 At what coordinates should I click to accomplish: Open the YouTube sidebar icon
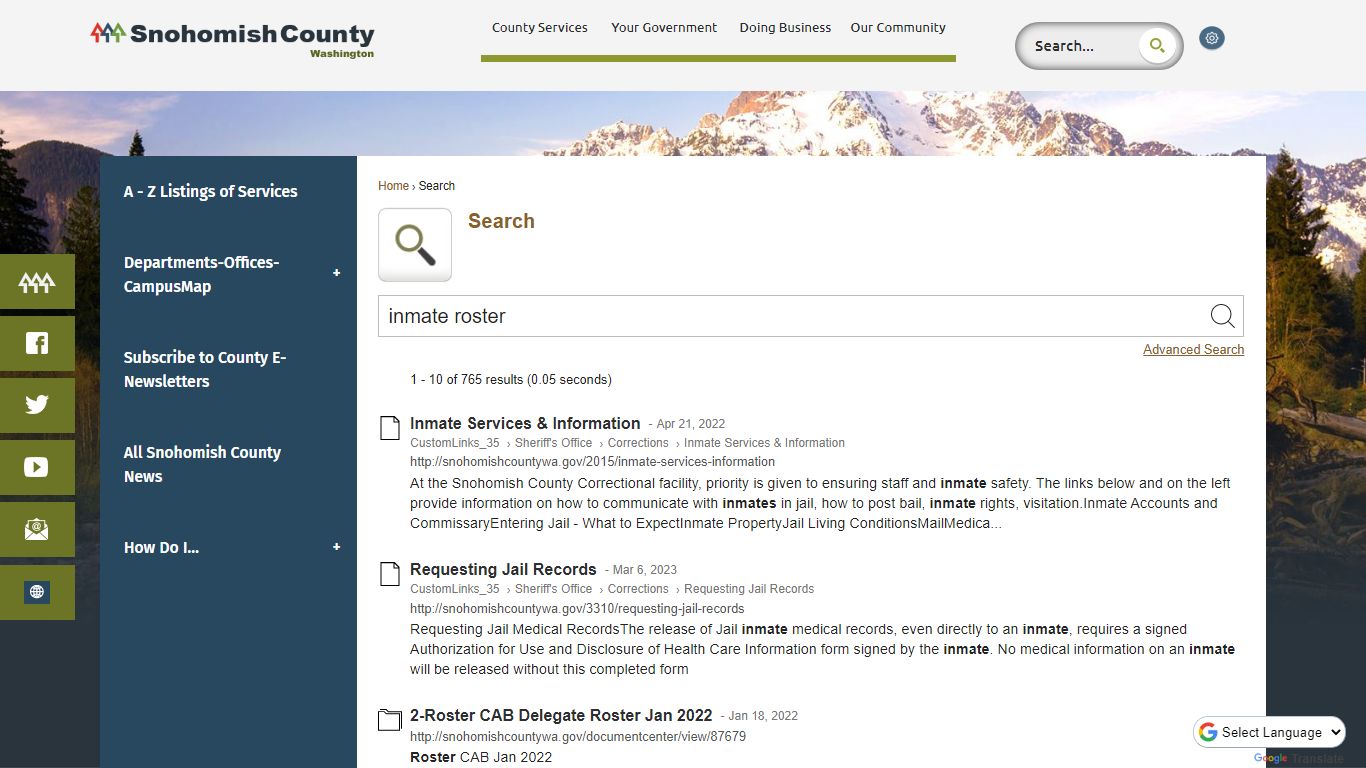point(37,468)
